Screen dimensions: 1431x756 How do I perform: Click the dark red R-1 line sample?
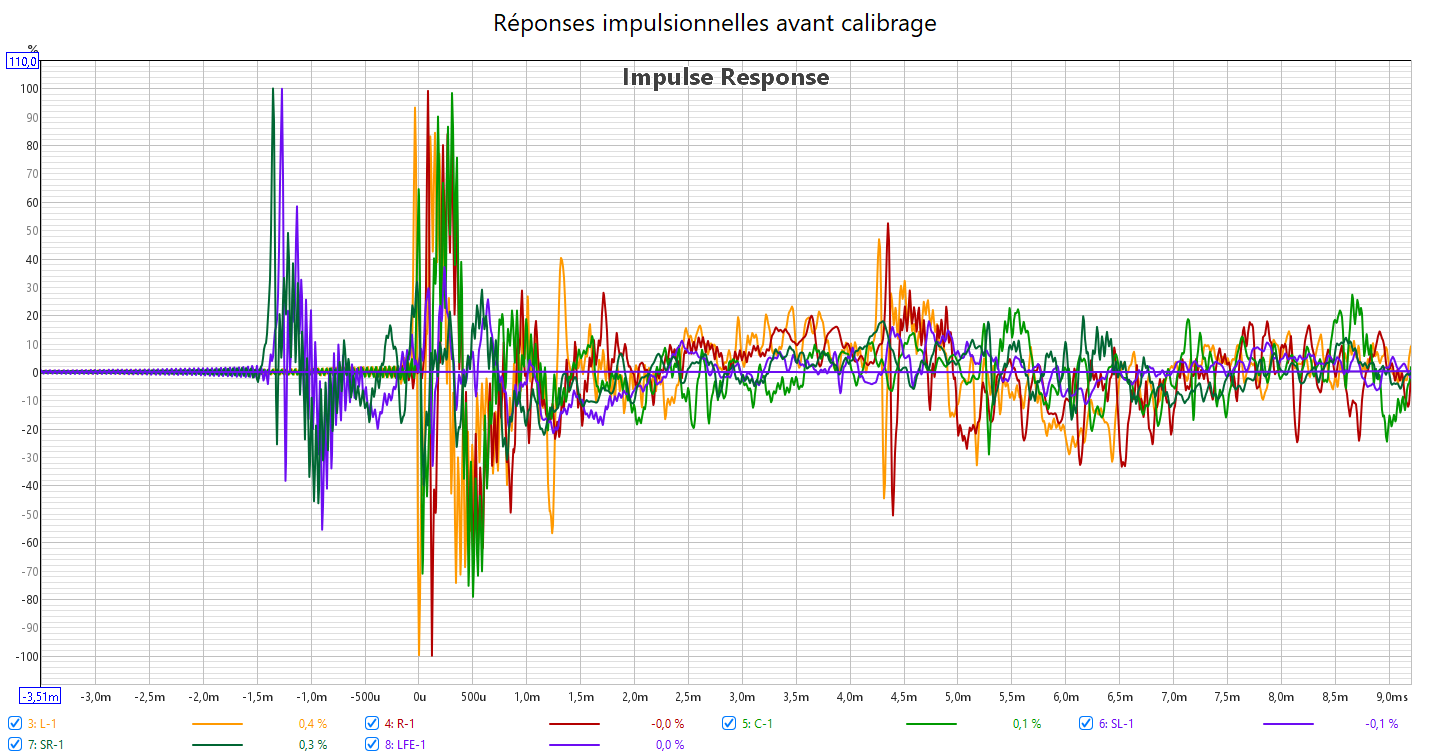pyautogui.click(x=574, y=723)
